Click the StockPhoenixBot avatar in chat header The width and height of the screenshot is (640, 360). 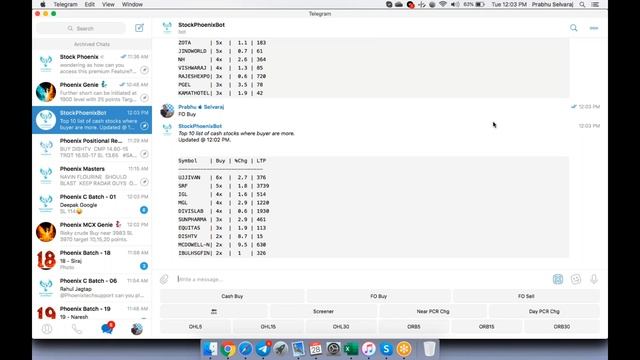pyautogui.click(x=167, y=28)
